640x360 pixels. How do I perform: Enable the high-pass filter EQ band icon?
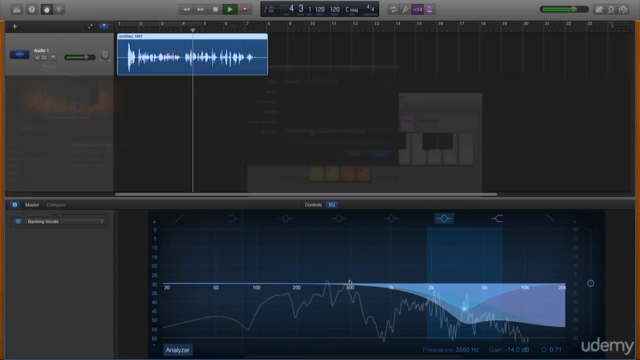coord(180,219)
